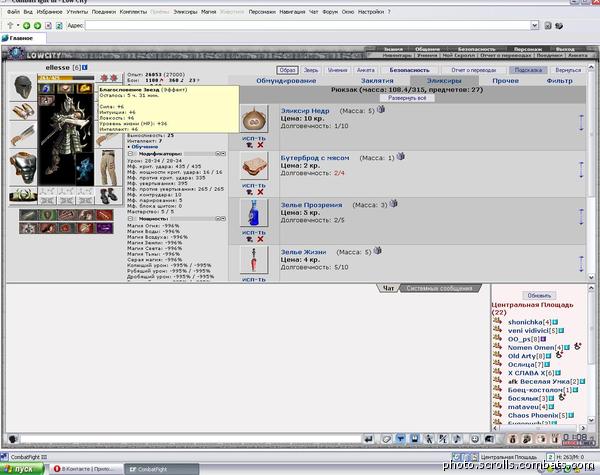Open the Эликсиры menu in menu bar
Screen dimensions: 600x475
[185, 12]
